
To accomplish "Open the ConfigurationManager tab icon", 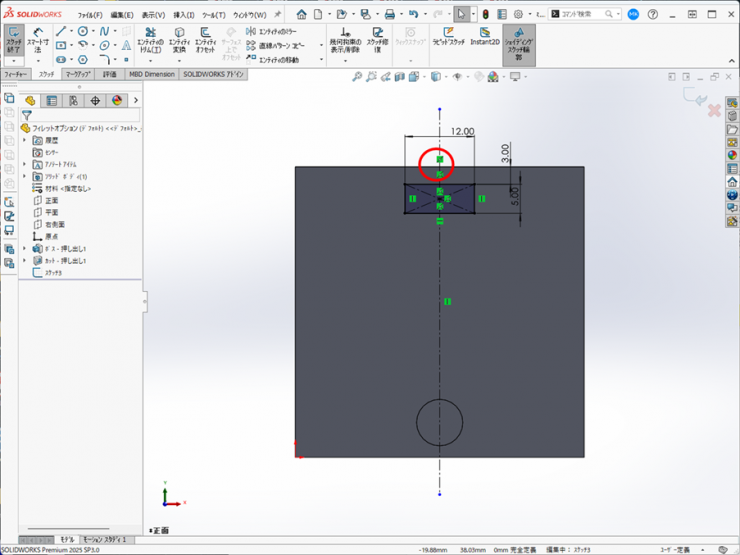I will click(73, 100).
